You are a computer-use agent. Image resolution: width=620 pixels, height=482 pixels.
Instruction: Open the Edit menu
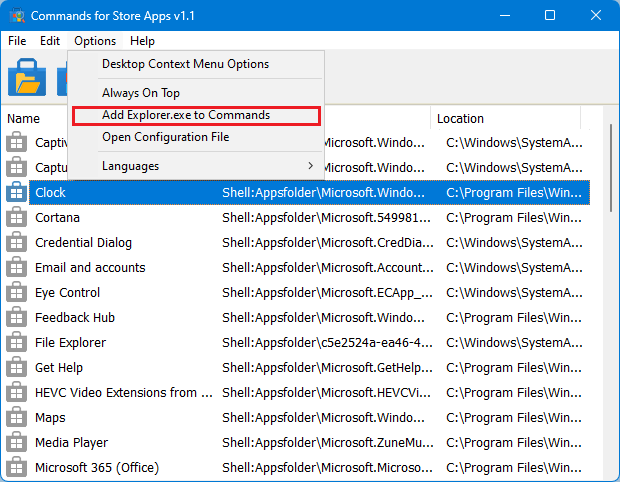[50, 41]
